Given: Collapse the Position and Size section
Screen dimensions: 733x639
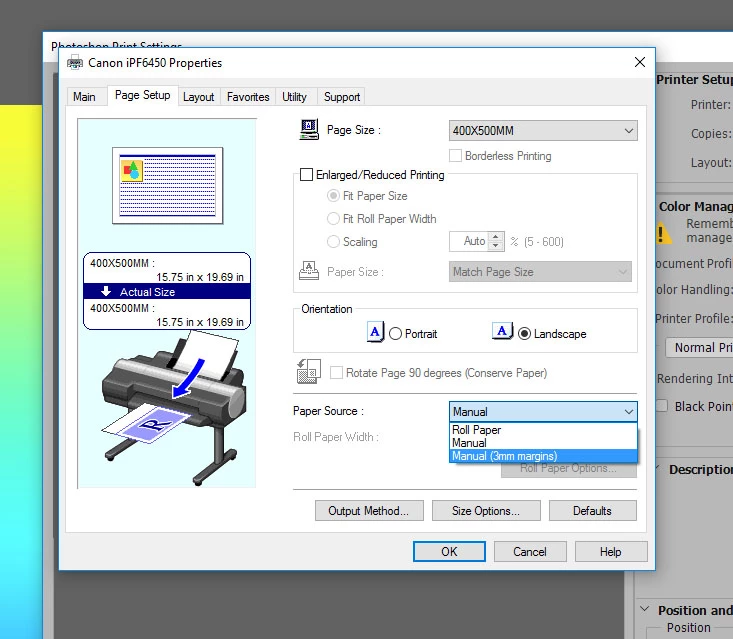Looking at the screenshot, I should pyautogui.click(x=645, y=610).
